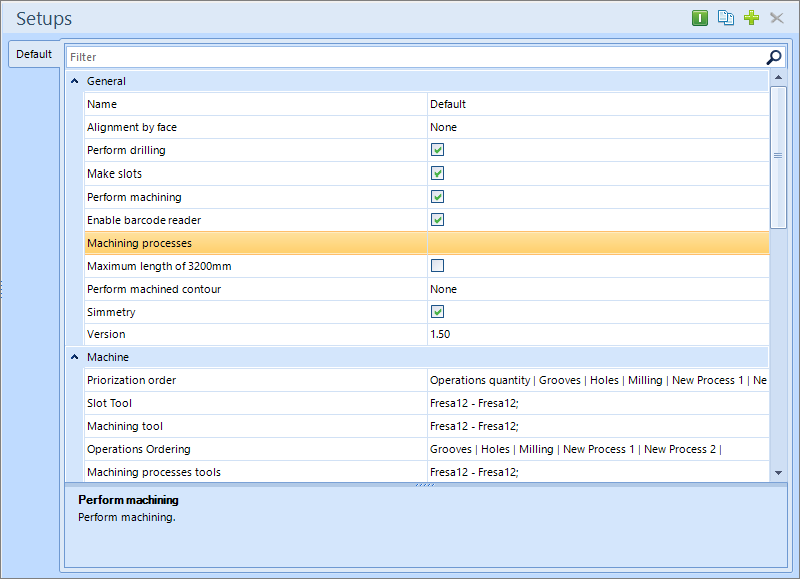Click the Name value Default cell
Image resolution: width=800 pixels, height=579 pixels.
point(598,104)
